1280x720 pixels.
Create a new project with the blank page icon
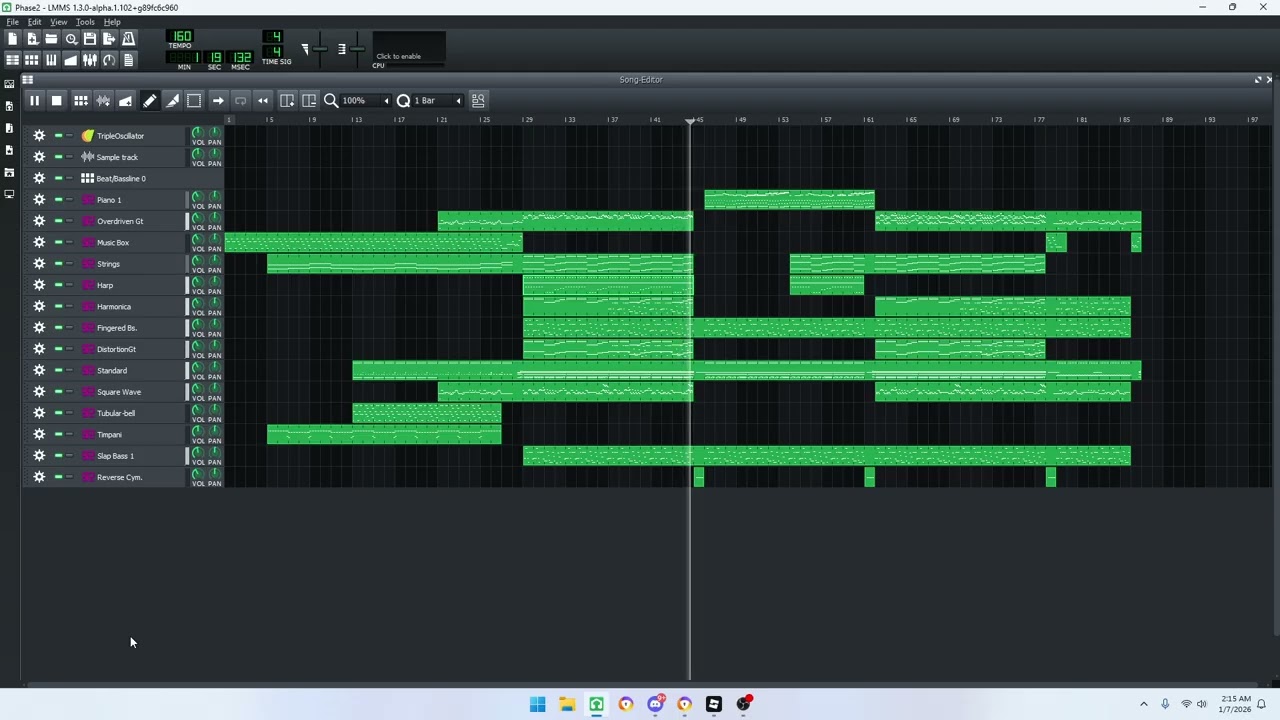12,39
